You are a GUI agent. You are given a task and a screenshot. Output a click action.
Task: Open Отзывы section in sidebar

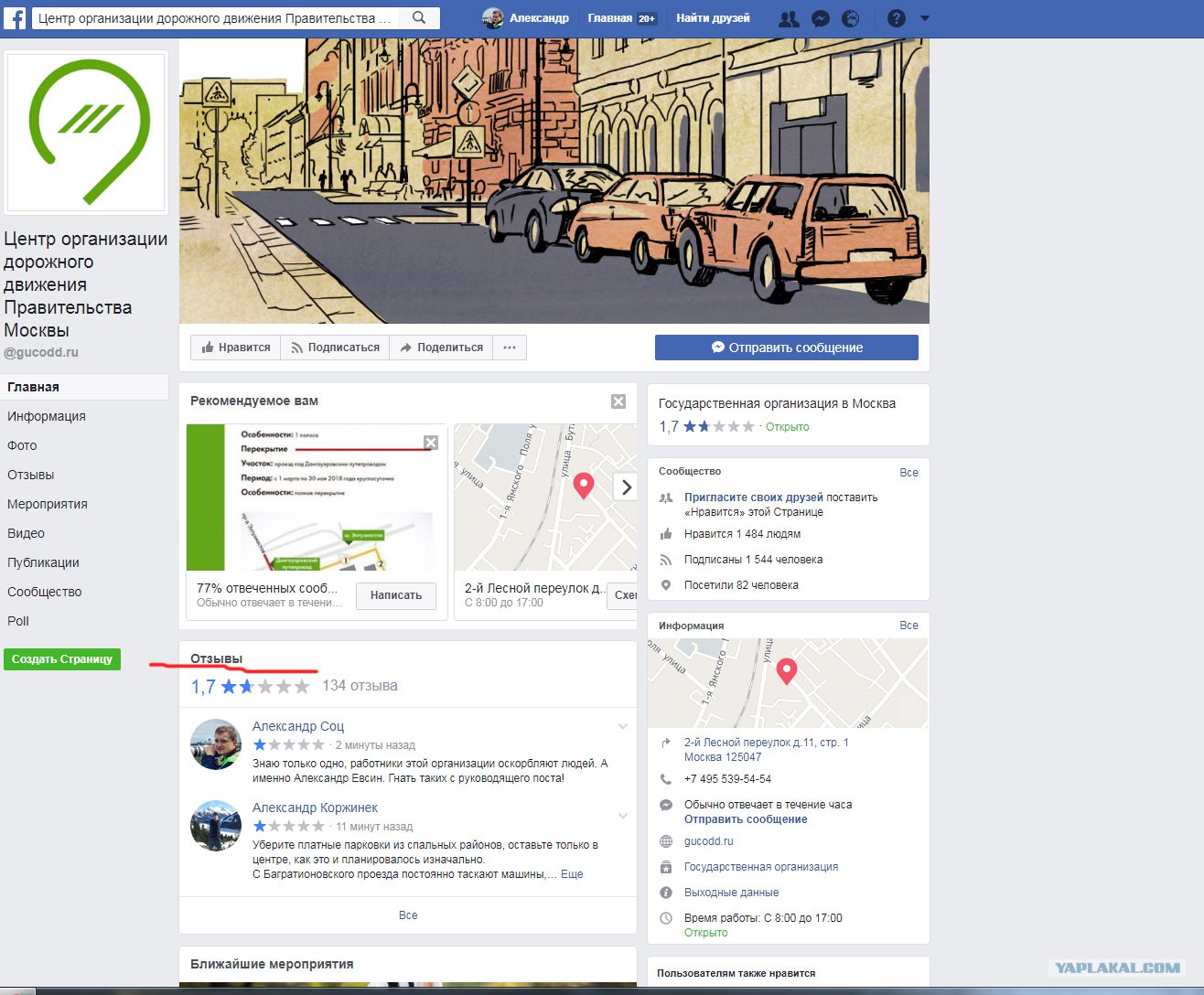31,475
